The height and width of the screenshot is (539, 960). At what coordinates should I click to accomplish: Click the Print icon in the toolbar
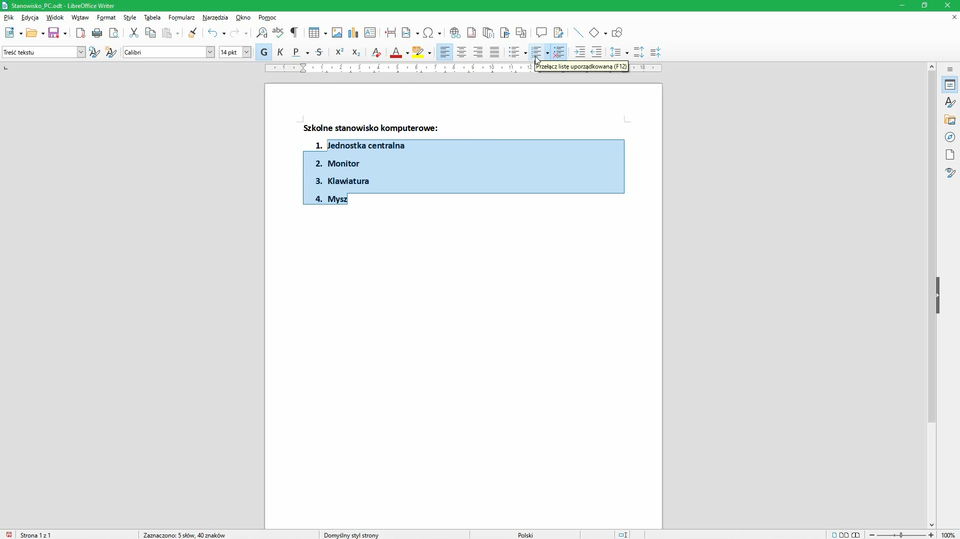(x=97, y=33)
